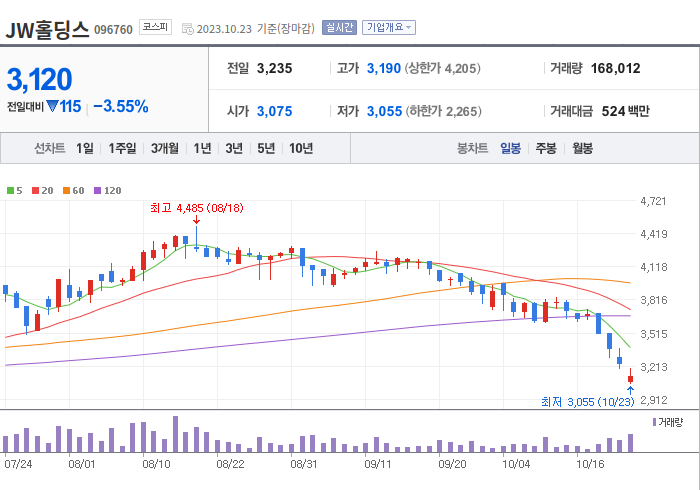The image size is (700, 490).
Task: Click the 하한가 2,265 text
Action: tap(444, 111)
